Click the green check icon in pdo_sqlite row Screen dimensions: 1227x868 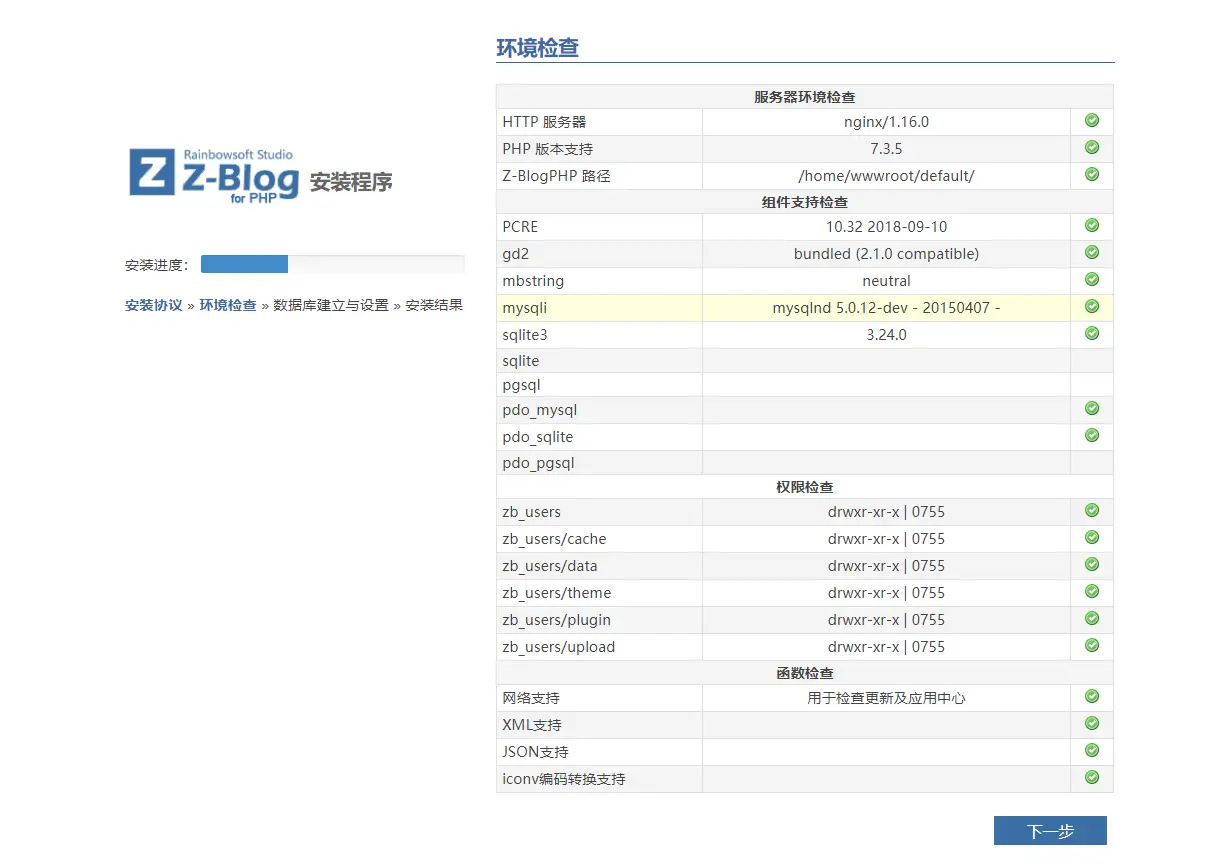click(x=1092, y=435)
